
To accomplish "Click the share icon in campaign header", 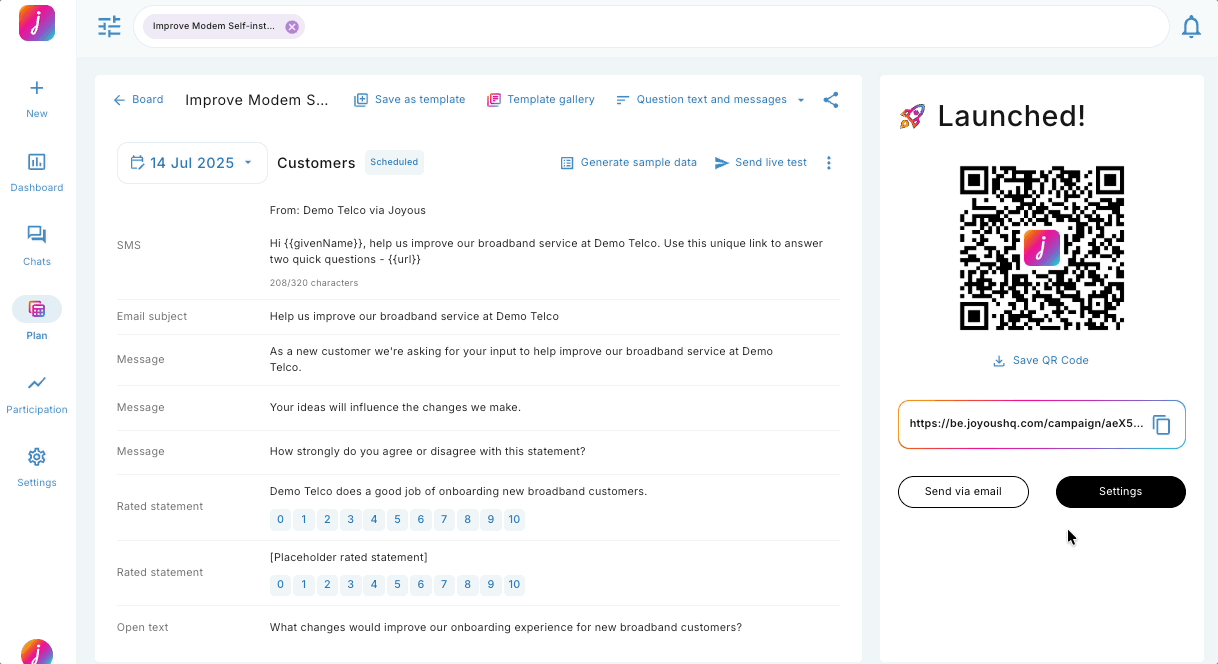I will (831, 100).
